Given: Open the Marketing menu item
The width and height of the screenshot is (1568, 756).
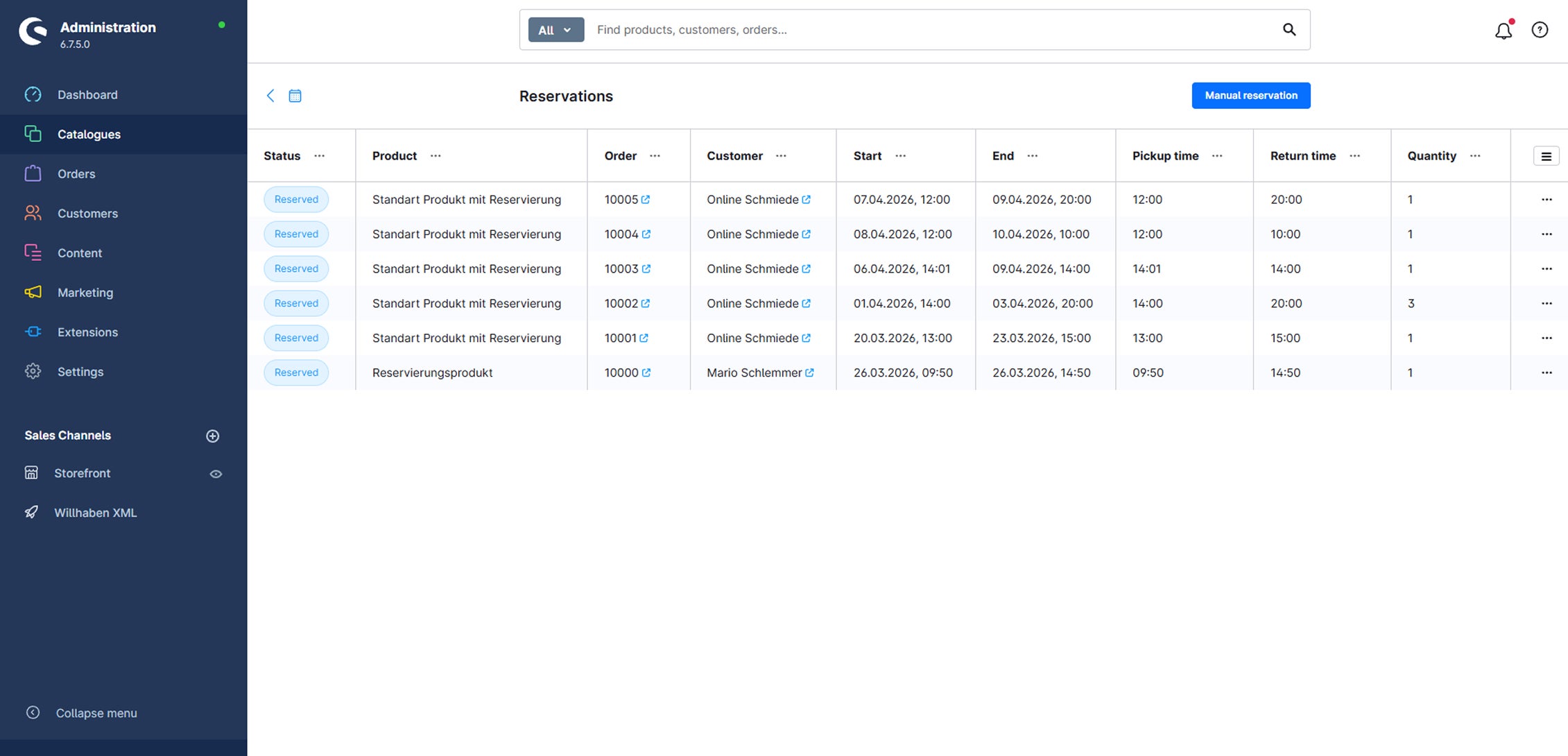Looking at the screenshot, I should 123,292.
